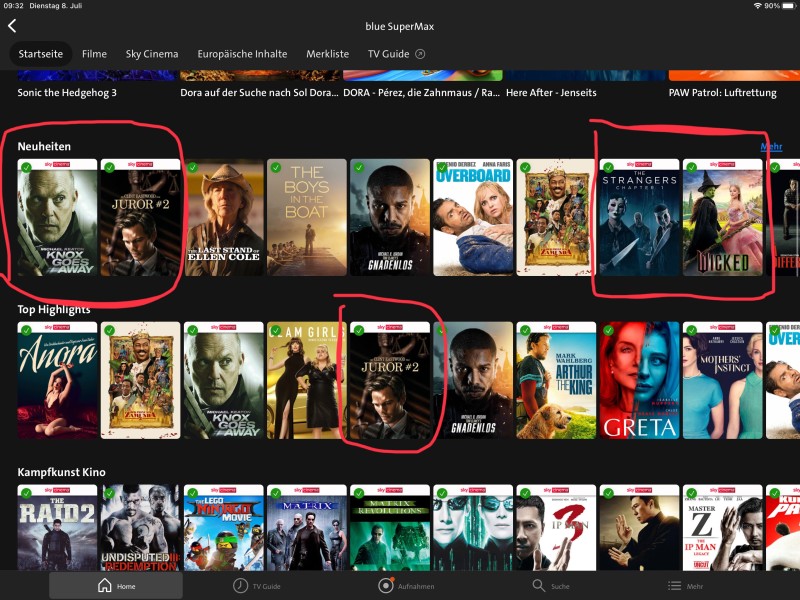Select the Greta movie poster
This screenshot has width=800, height=600.
pyautogui.click(x=639, y=381)
